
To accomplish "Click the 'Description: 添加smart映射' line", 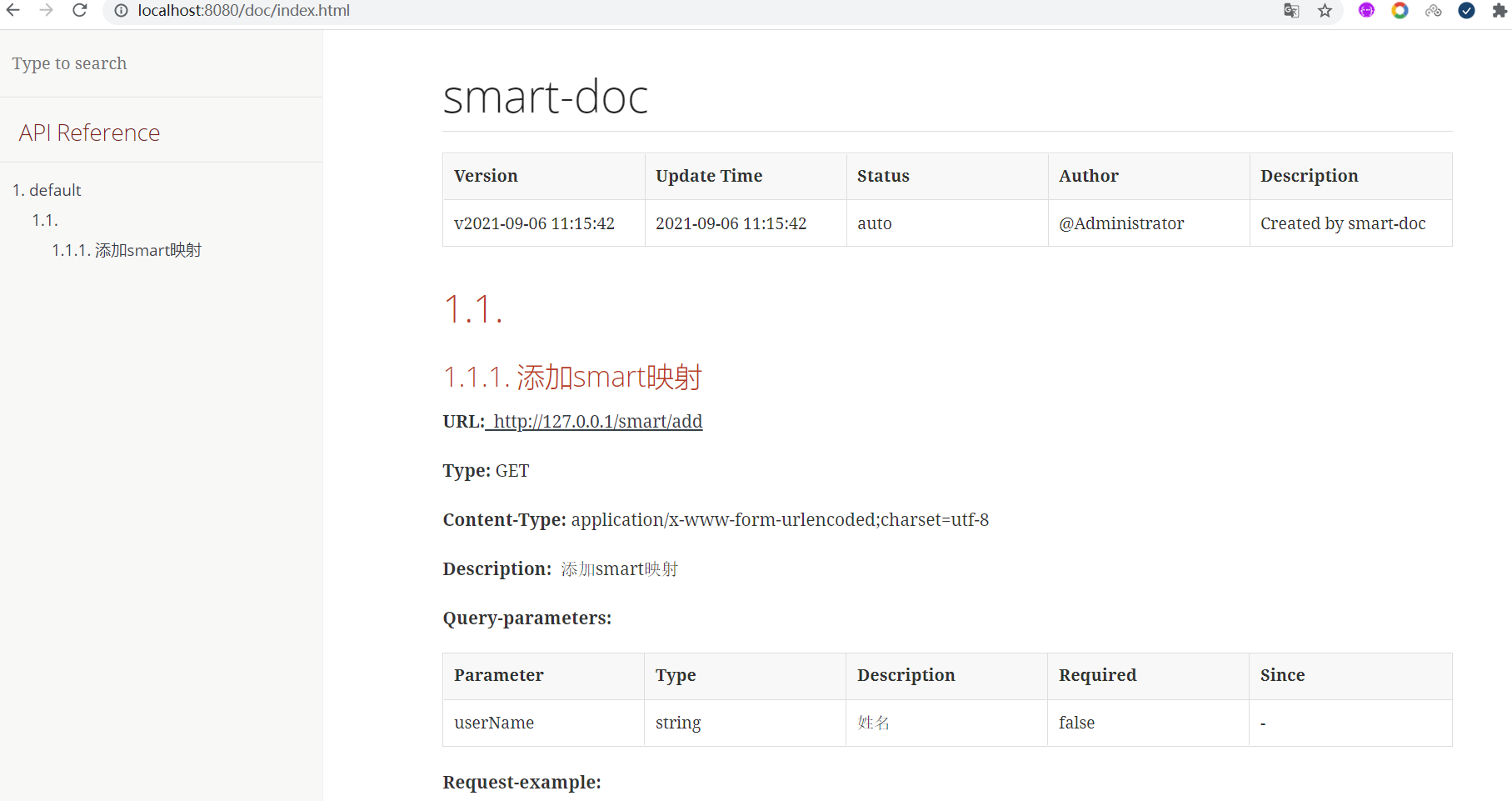I will coord(560,569).
